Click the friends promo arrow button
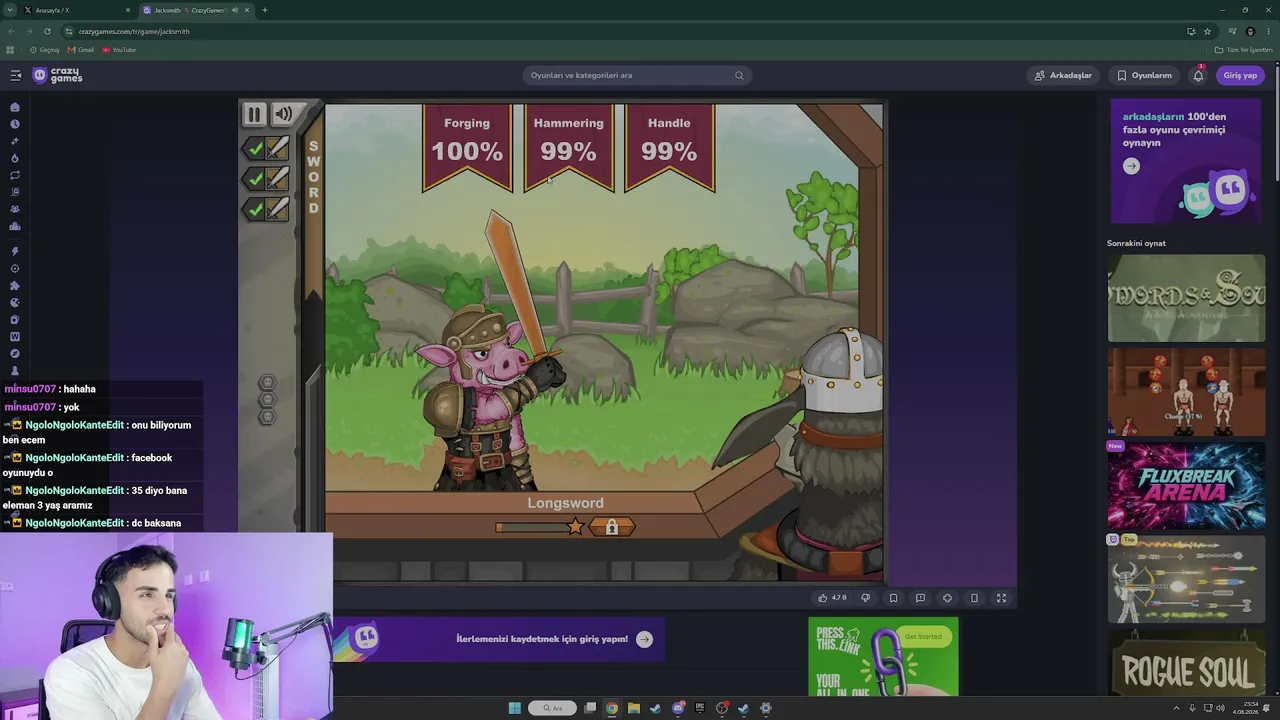The image size is (1280, 720). point(1131,167)
